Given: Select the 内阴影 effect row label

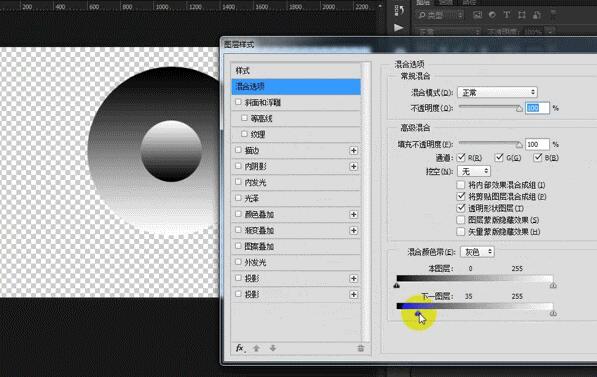Looking at the screenshot, I should click(255, 166).
